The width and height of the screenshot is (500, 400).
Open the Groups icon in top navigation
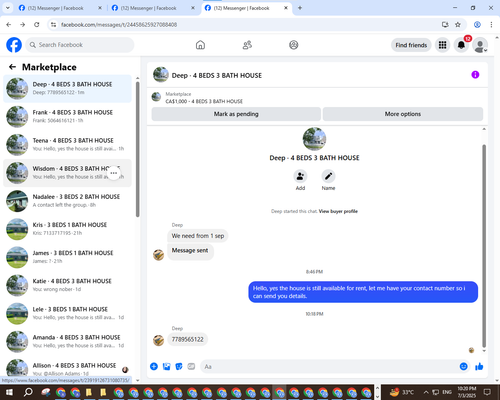294,45
